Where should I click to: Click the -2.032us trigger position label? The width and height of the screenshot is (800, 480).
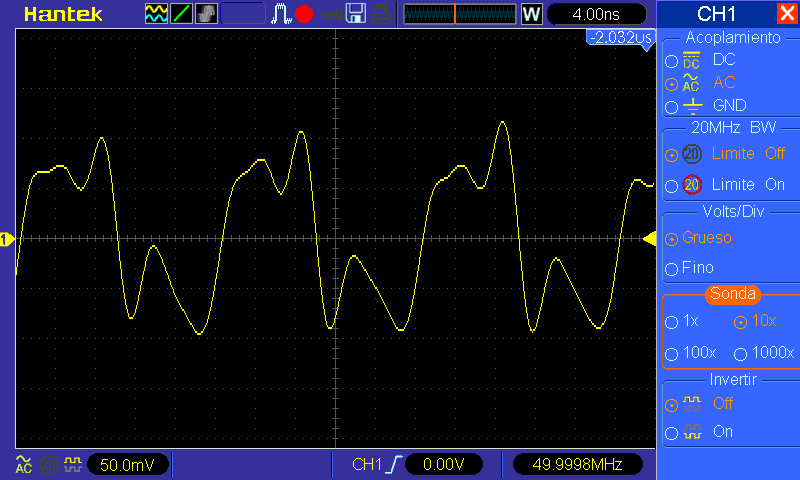[x=620, y=37]
